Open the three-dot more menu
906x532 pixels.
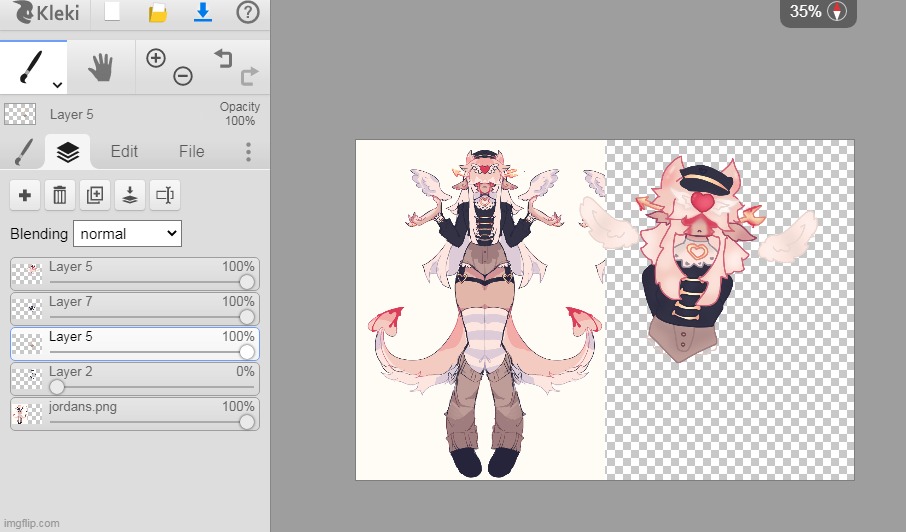[x=248, y=152]
